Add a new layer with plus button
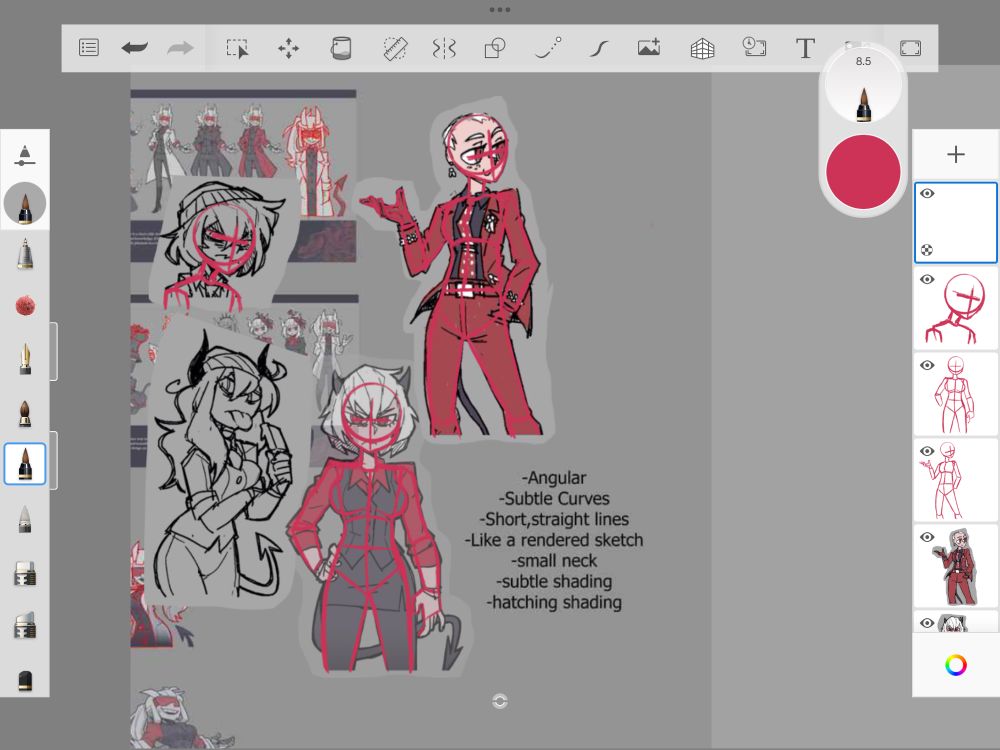This screenshot has width=1000, height=750. click(955, 154)
